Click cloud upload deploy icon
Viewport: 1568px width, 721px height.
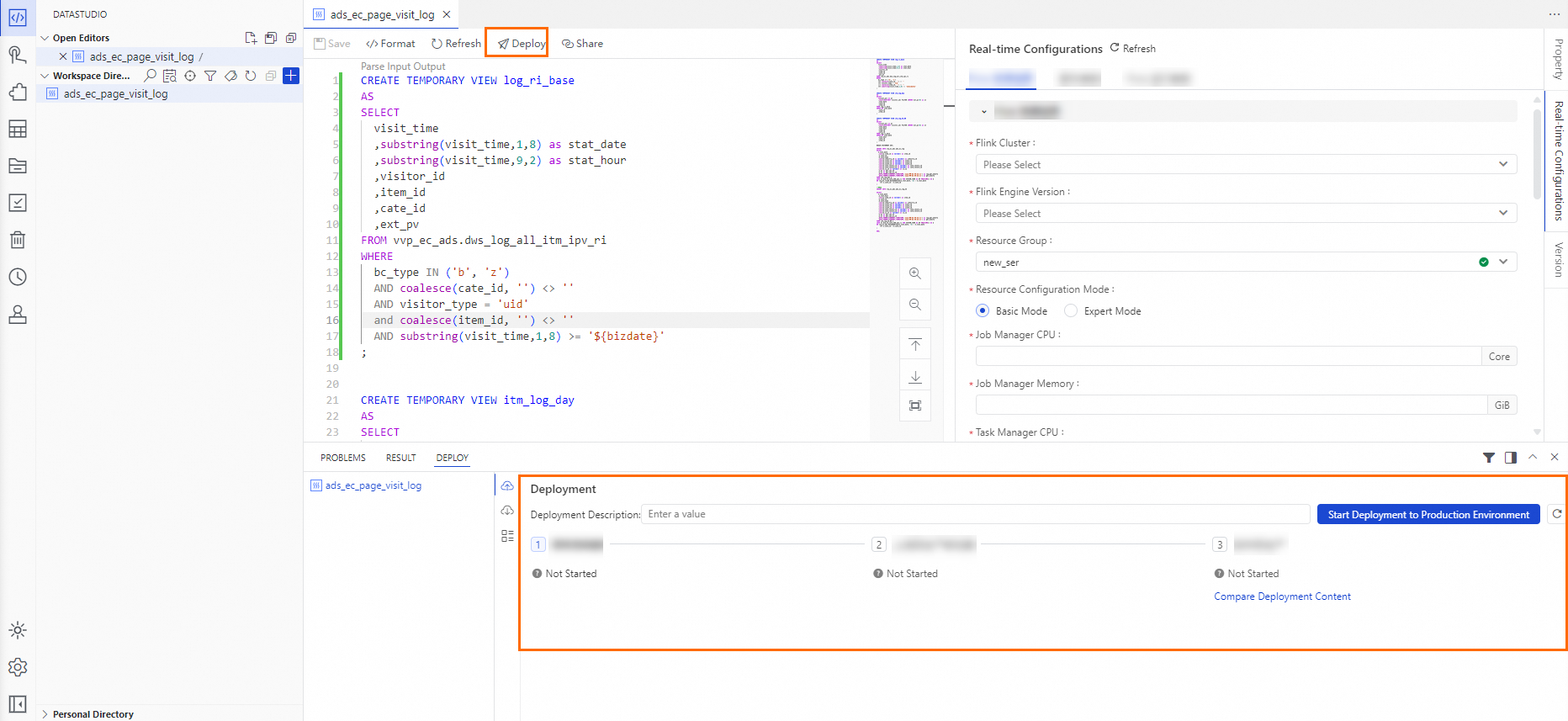(507, 485)
